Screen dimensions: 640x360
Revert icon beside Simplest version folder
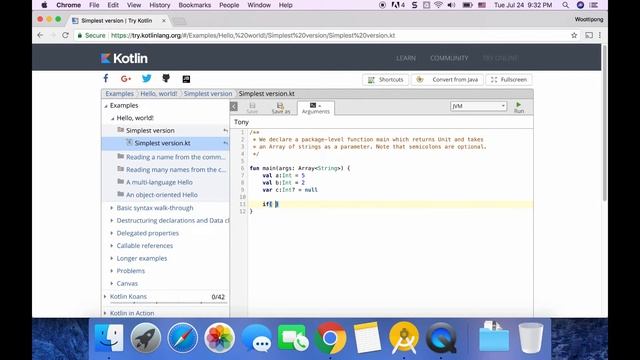225,131
